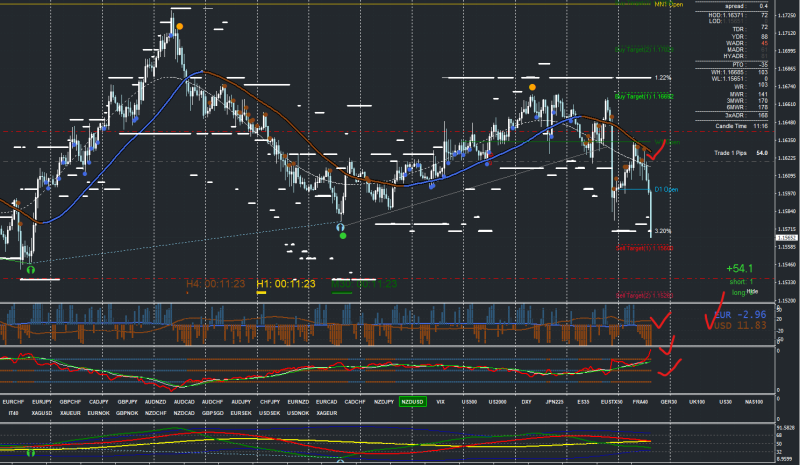This screenshot has width=800, height=465.
Task: Select the Buy Target(1) 1.16692 label
Action: [x=644, y=96]
